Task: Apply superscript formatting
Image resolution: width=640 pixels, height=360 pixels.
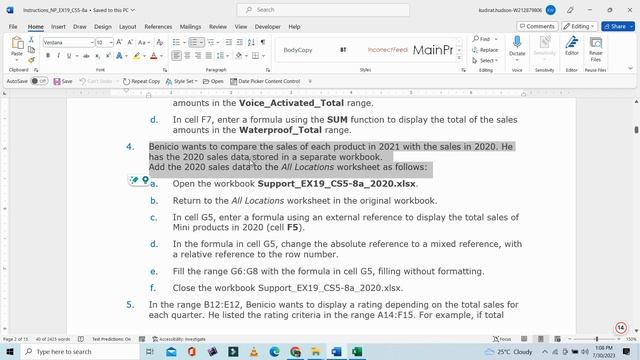Action: (x=108, y=56)
